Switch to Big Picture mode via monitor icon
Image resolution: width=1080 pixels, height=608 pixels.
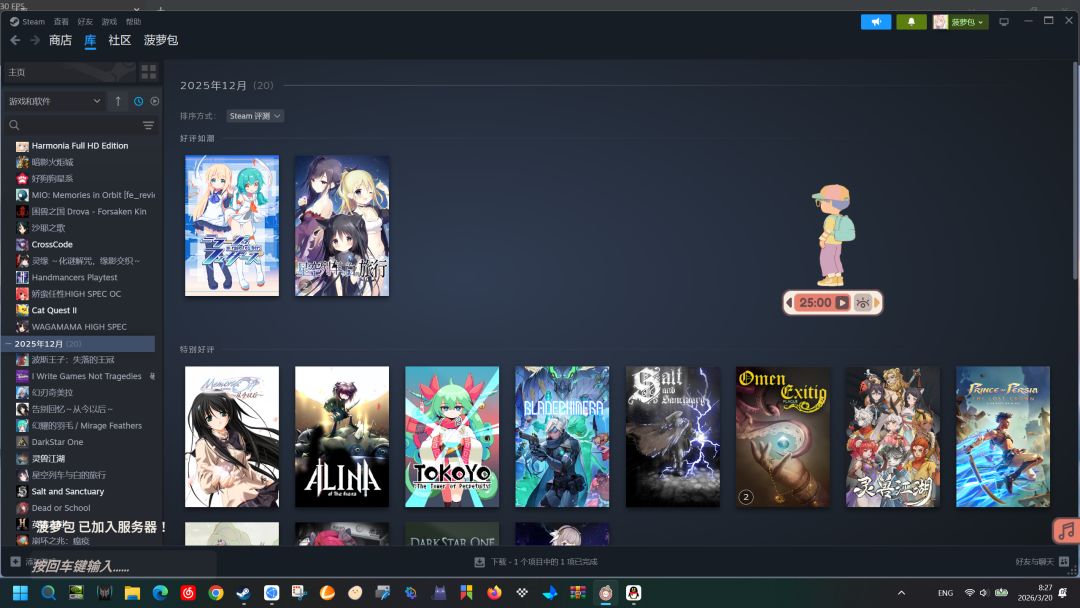point(1004,22)
